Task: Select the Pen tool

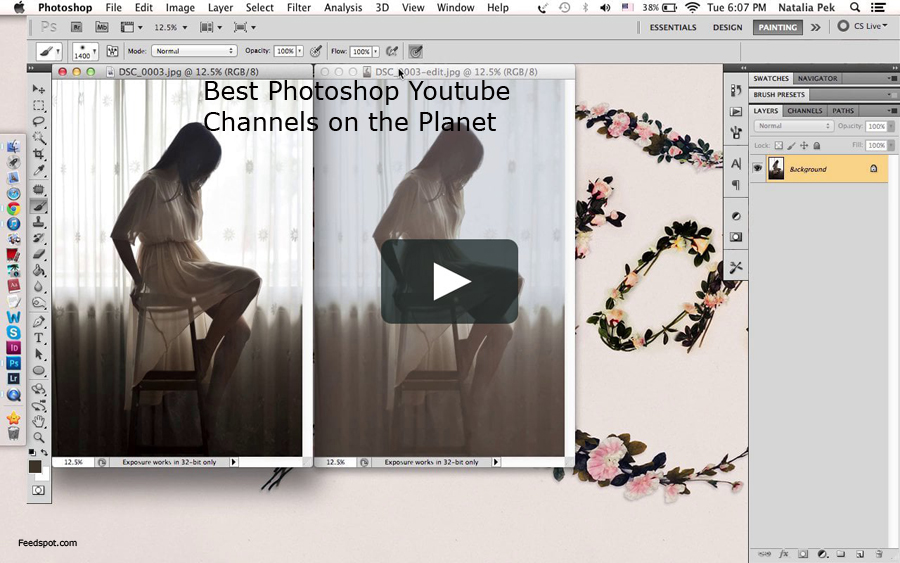Action: (38, 321)
